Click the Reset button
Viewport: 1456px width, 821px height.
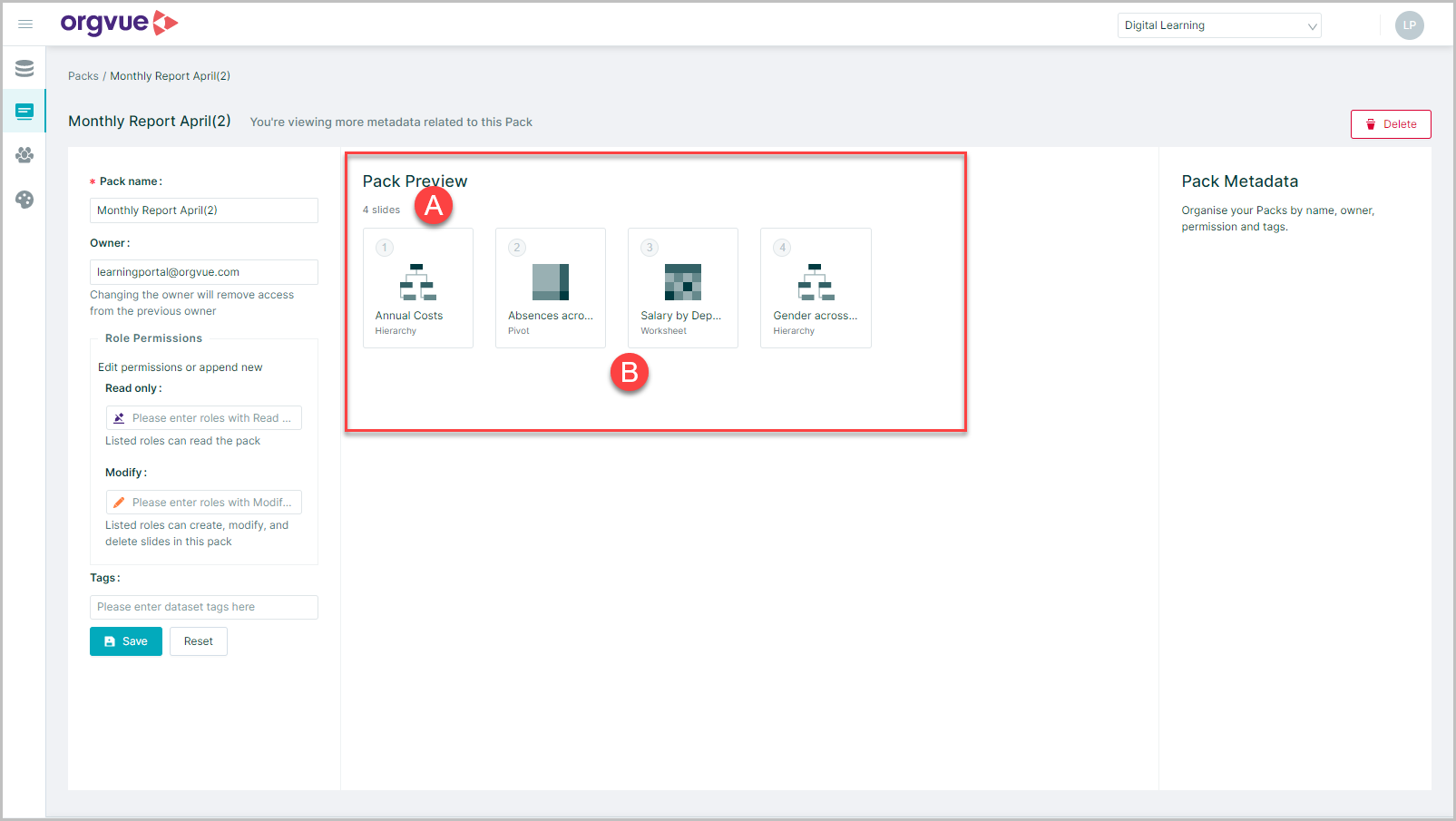tap(199, 641)
